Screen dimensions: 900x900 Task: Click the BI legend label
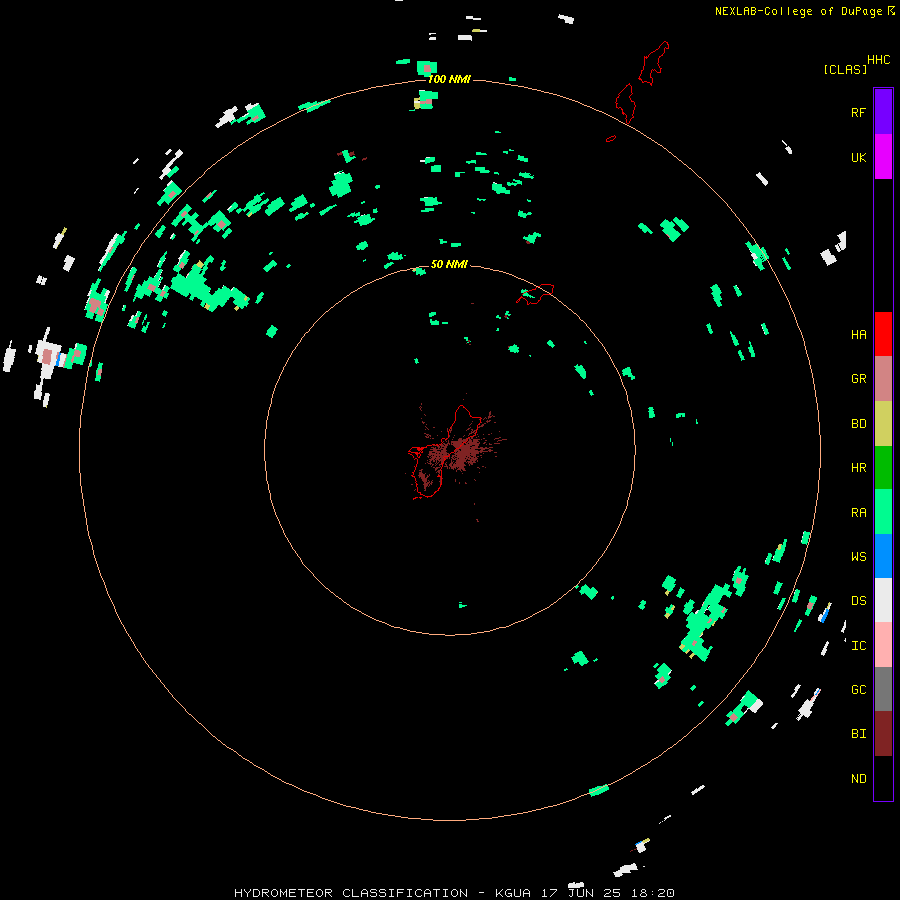point(858,734)
